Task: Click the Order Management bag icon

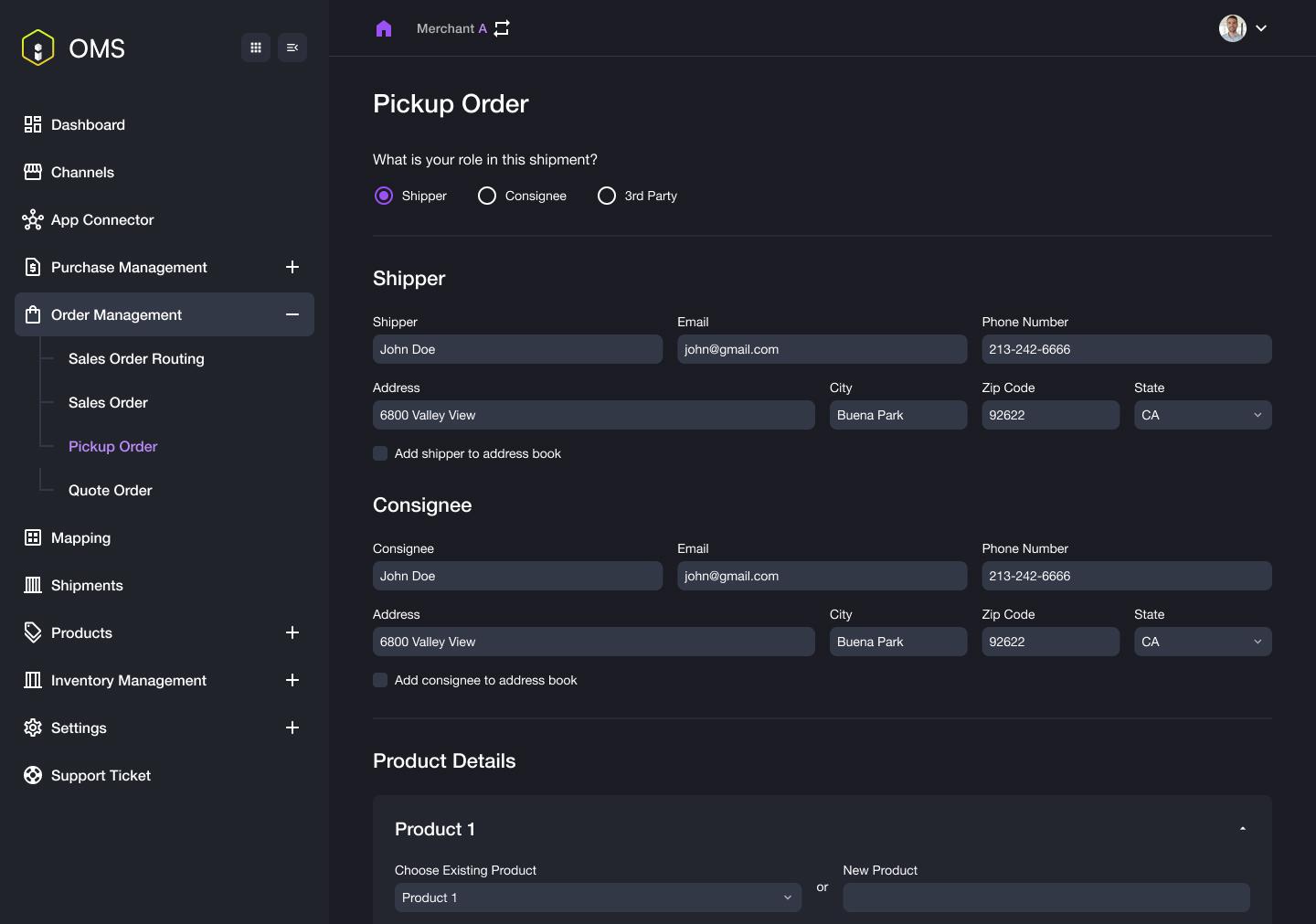Action: pos(33,314)
